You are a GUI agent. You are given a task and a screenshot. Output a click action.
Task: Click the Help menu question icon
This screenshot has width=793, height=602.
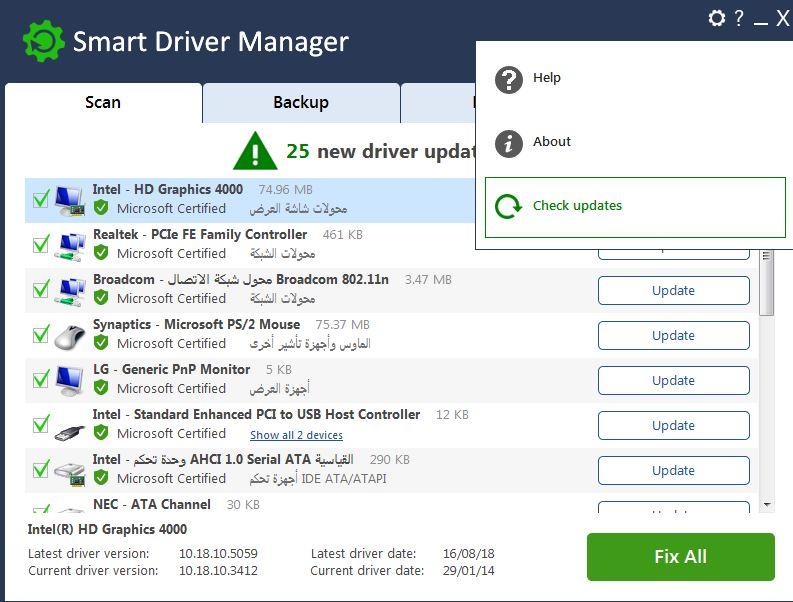508,79
